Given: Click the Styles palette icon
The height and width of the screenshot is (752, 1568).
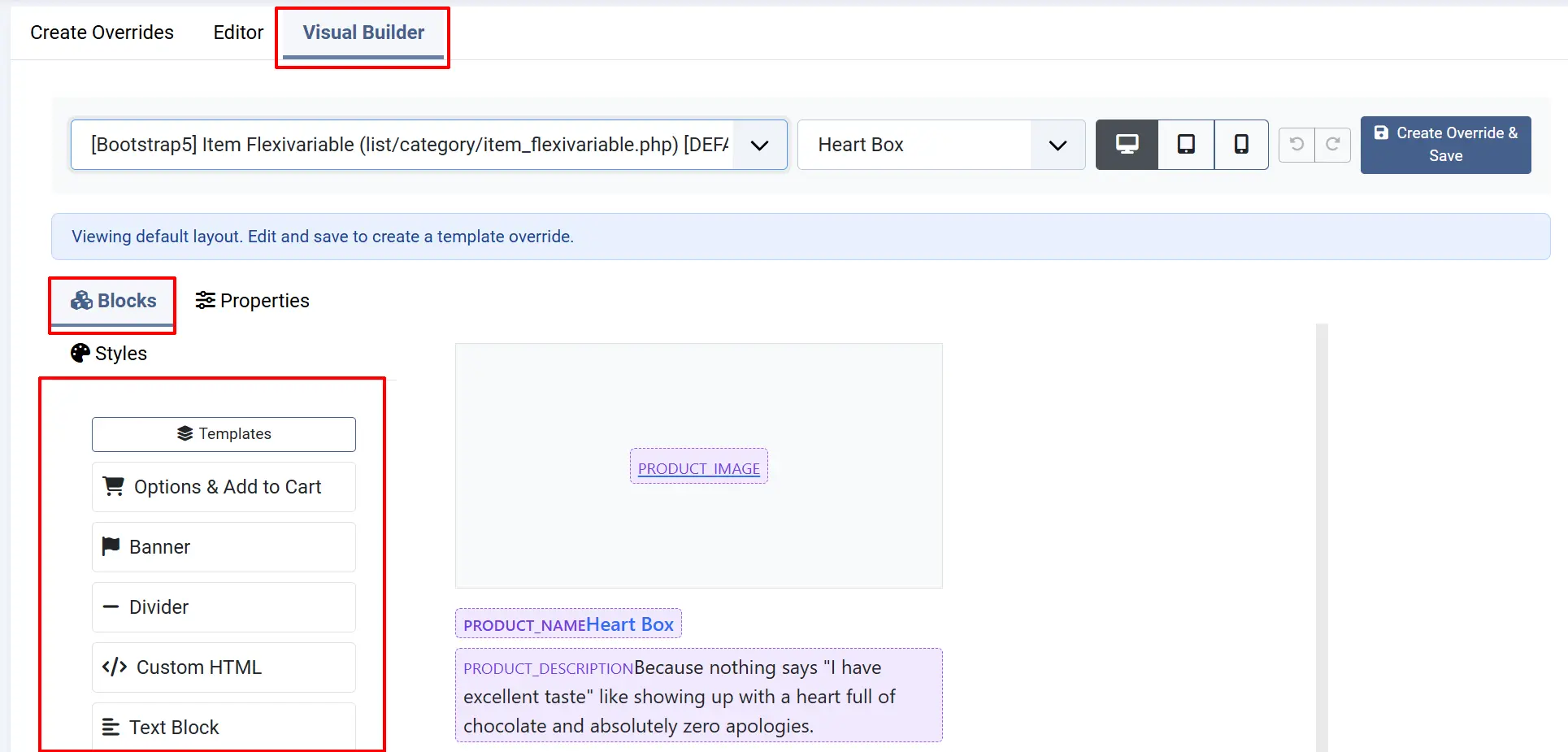Looking at the screenshot, I should pyautogui.click(x=80, y=353).
